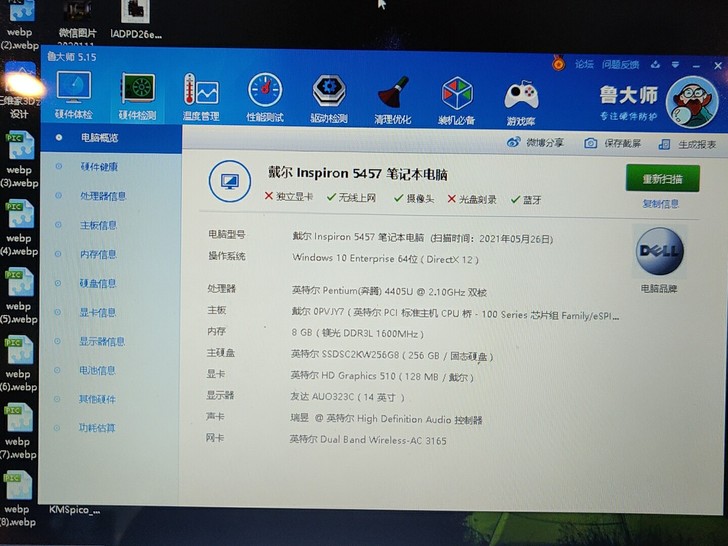This screenshot has height=546, width=728.
Task: Click the SSDSC2KW256G8 disk text
Action: (392, 356)
